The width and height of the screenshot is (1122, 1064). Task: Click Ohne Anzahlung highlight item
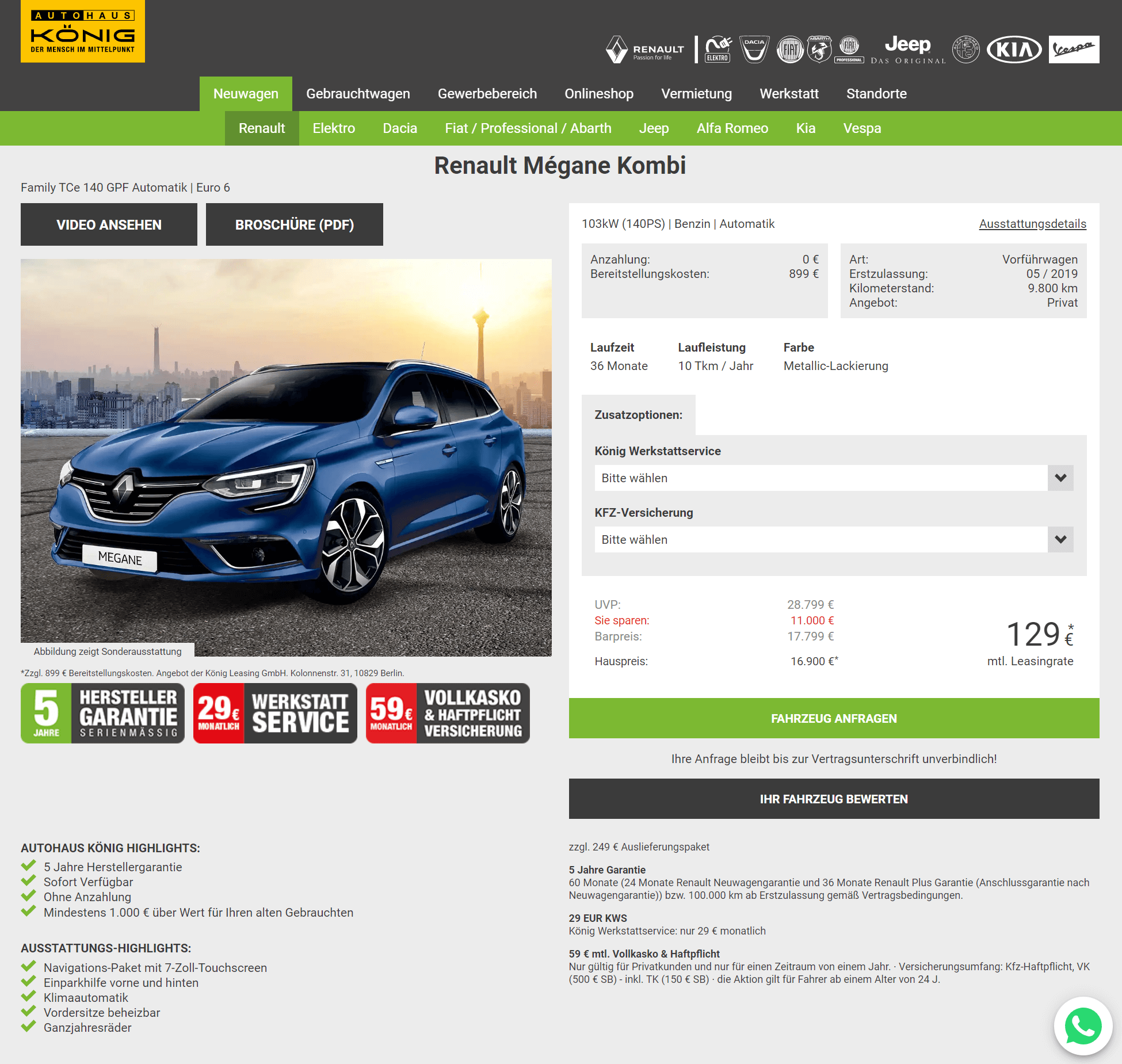click(87, 897)
